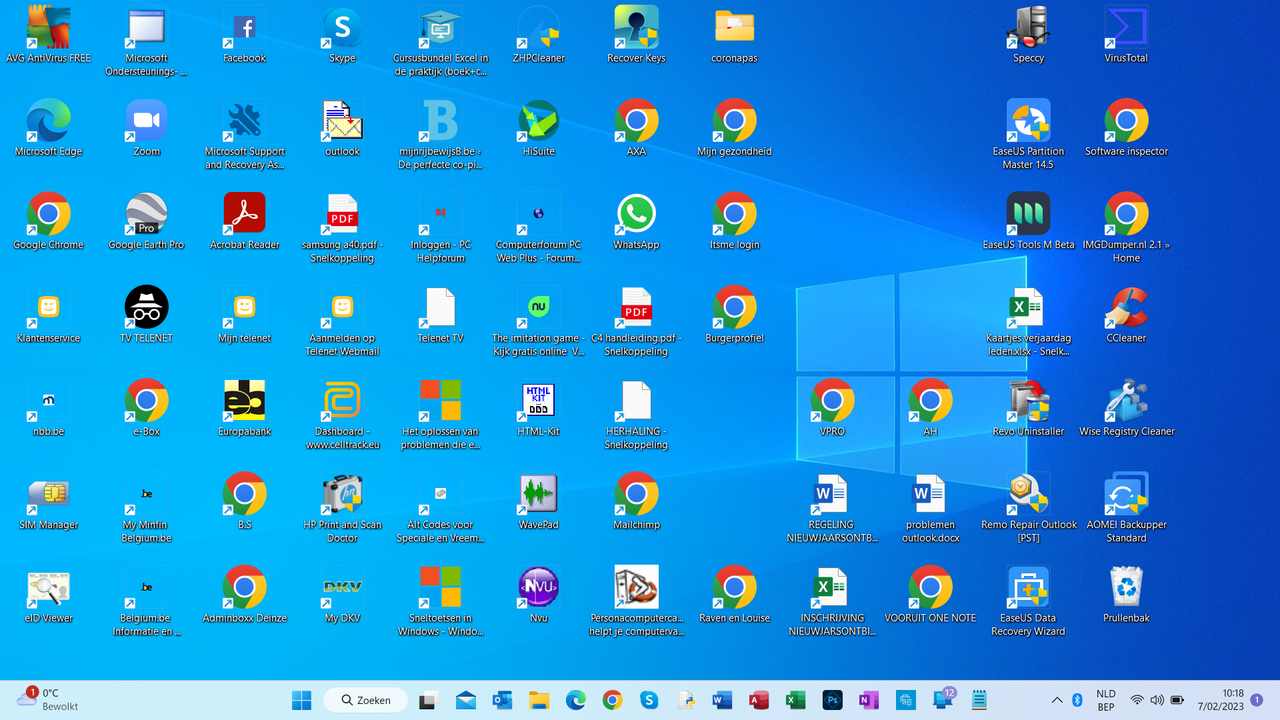Viewport: 1280px width, 720px height.
Task: Select HP Print and Scan Doctor icon
Action: (x=342, y=508)
